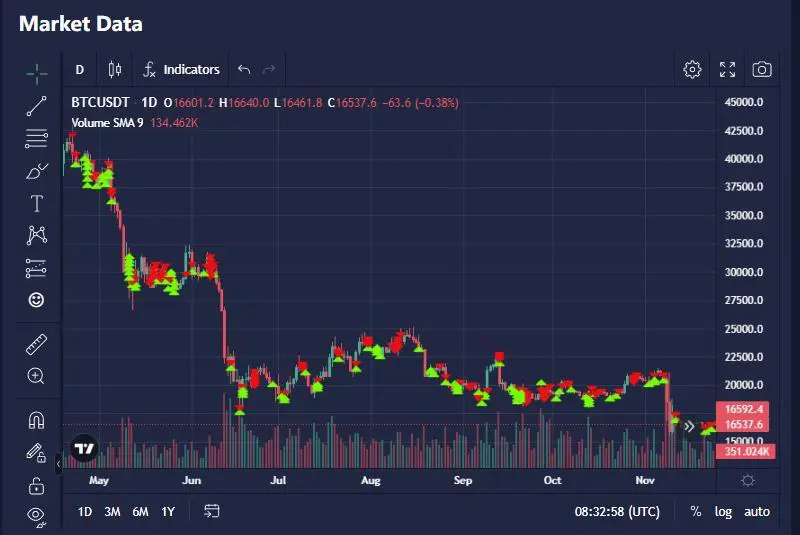Open the emoji icons tool

coord(36,300)
